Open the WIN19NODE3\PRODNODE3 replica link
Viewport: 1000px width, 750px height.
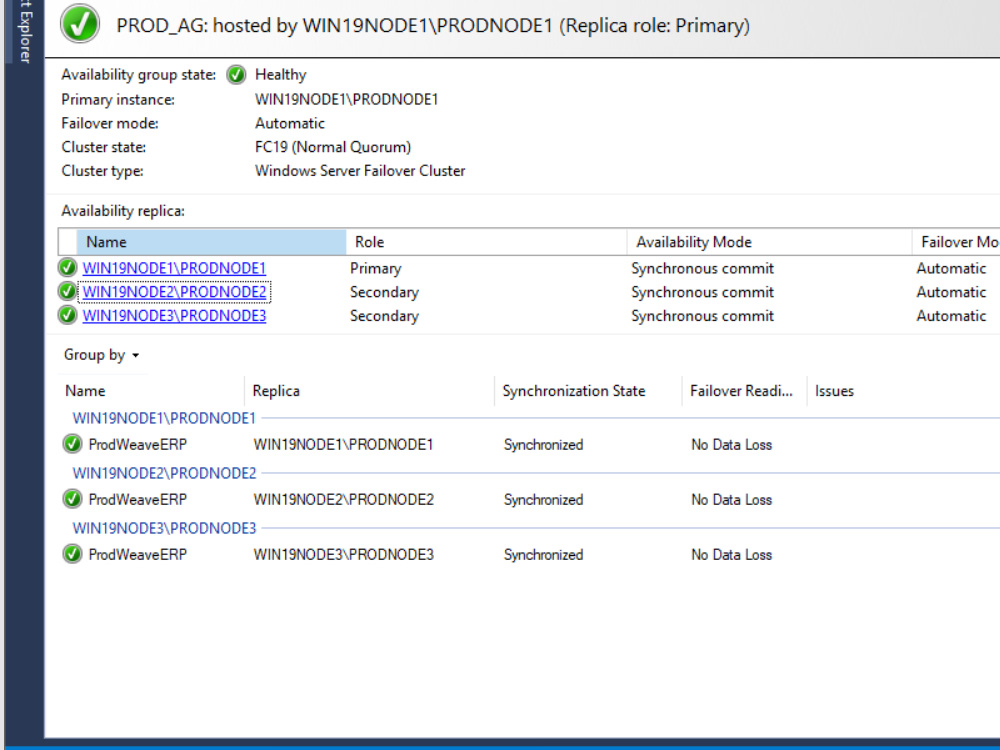(174, 316)
